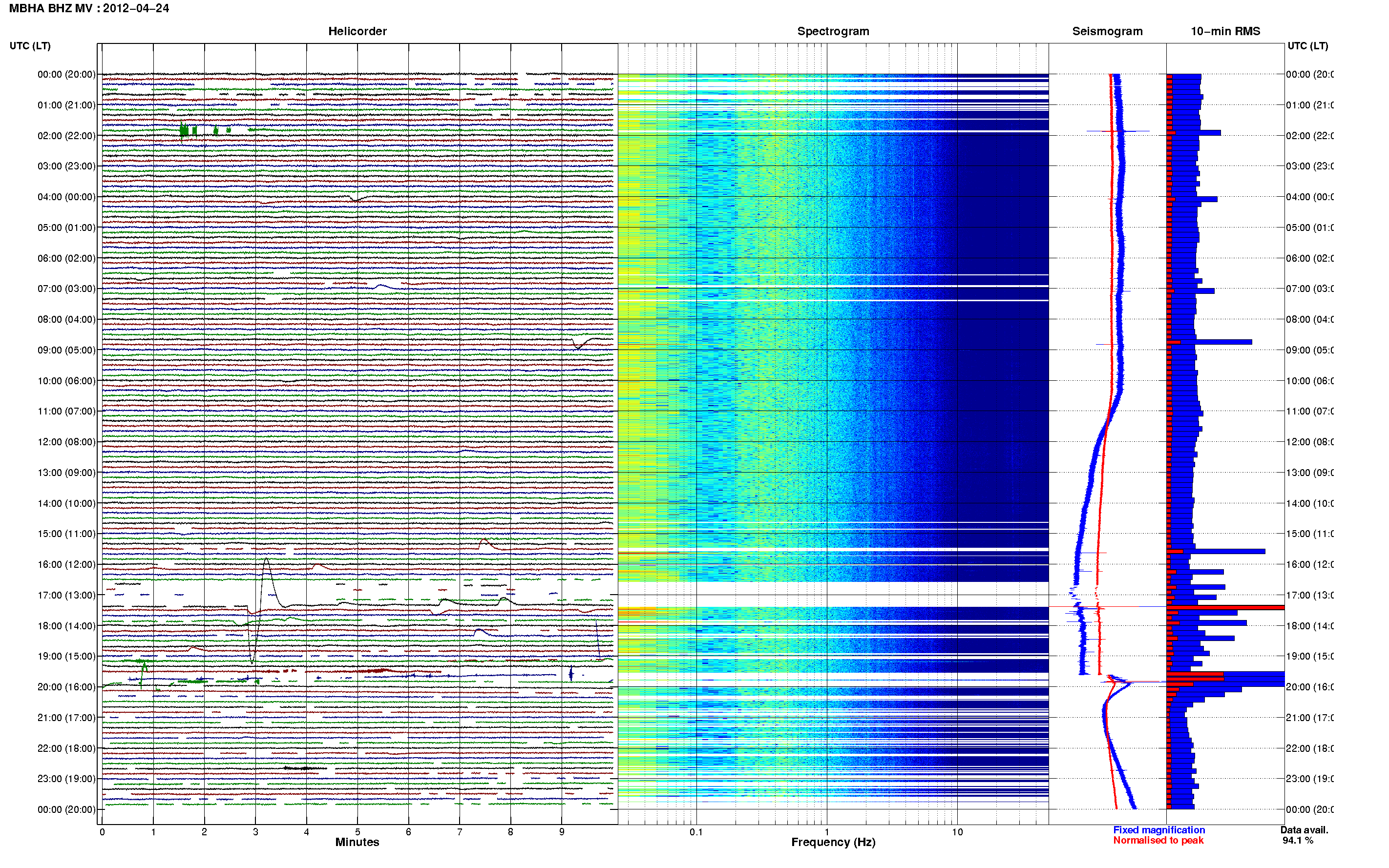Click the 'Data avail.' label
This screenshot has width=1389, height=868.
[x=1304, y=830]
